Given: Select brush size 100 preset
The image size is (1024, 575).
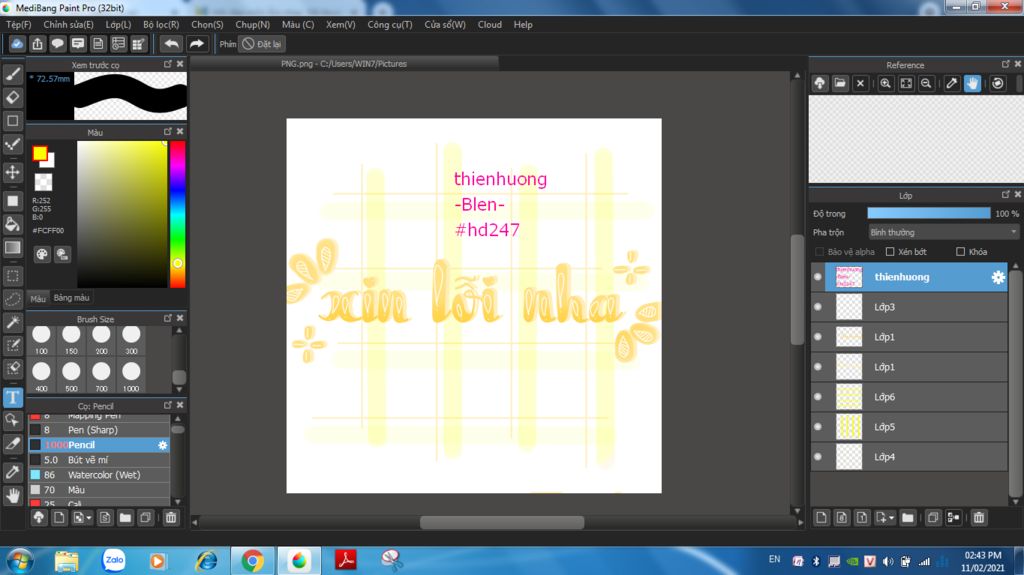Looking at the screenshot, I should [x=41, y=340].
